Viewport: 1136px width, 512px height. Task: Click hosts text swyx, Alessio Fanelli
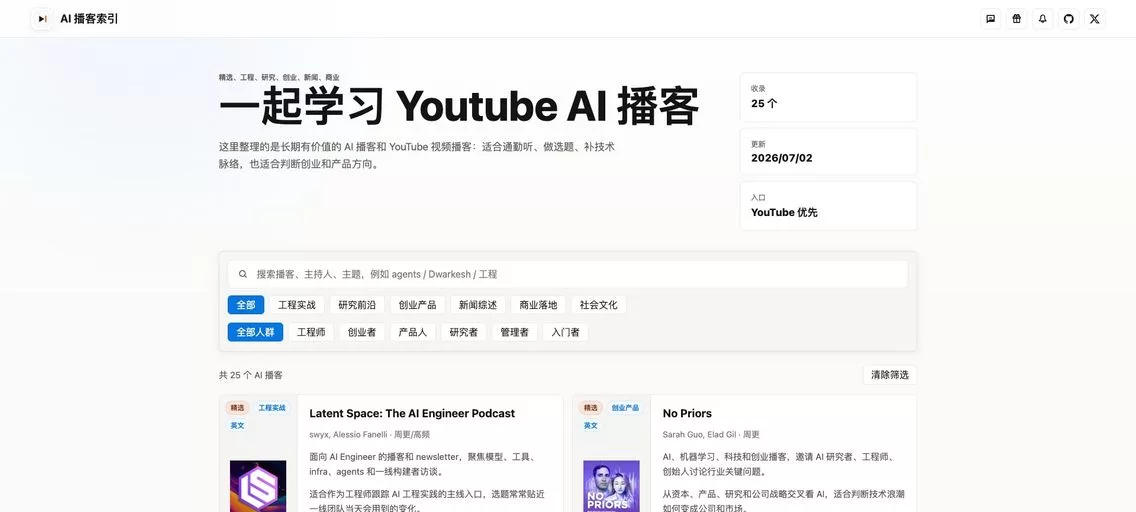click(x=349, y=435)
